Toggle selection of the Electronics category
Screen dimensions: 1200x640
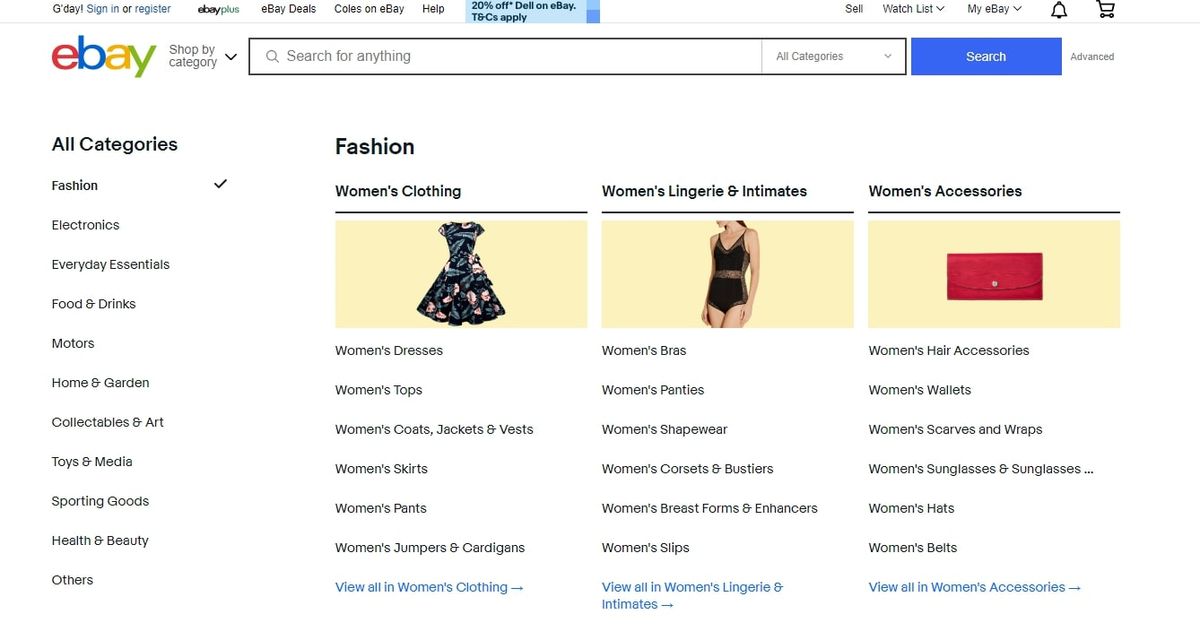click(x=85, y=225)
